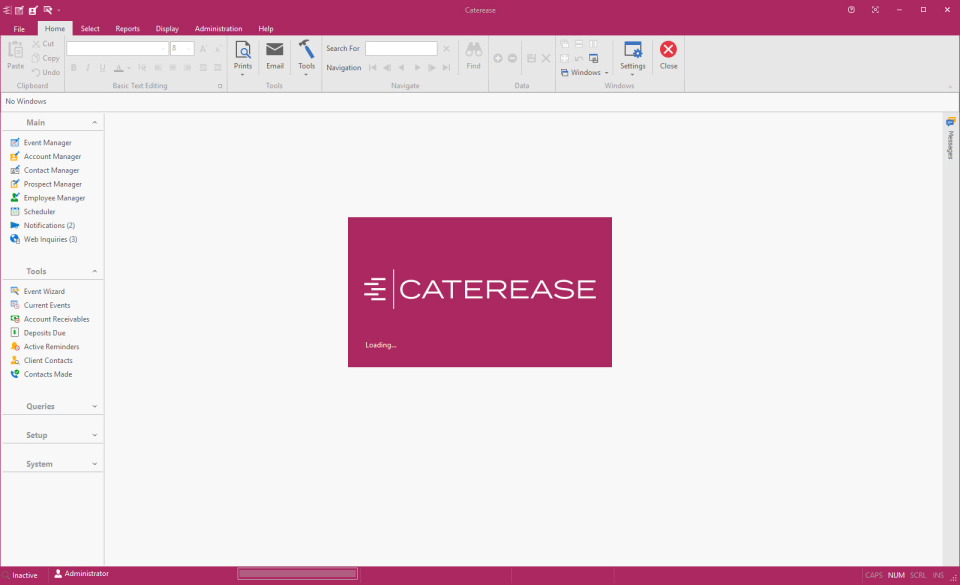Open the font name dropdown
960x585 pixels.
point(163,48)
